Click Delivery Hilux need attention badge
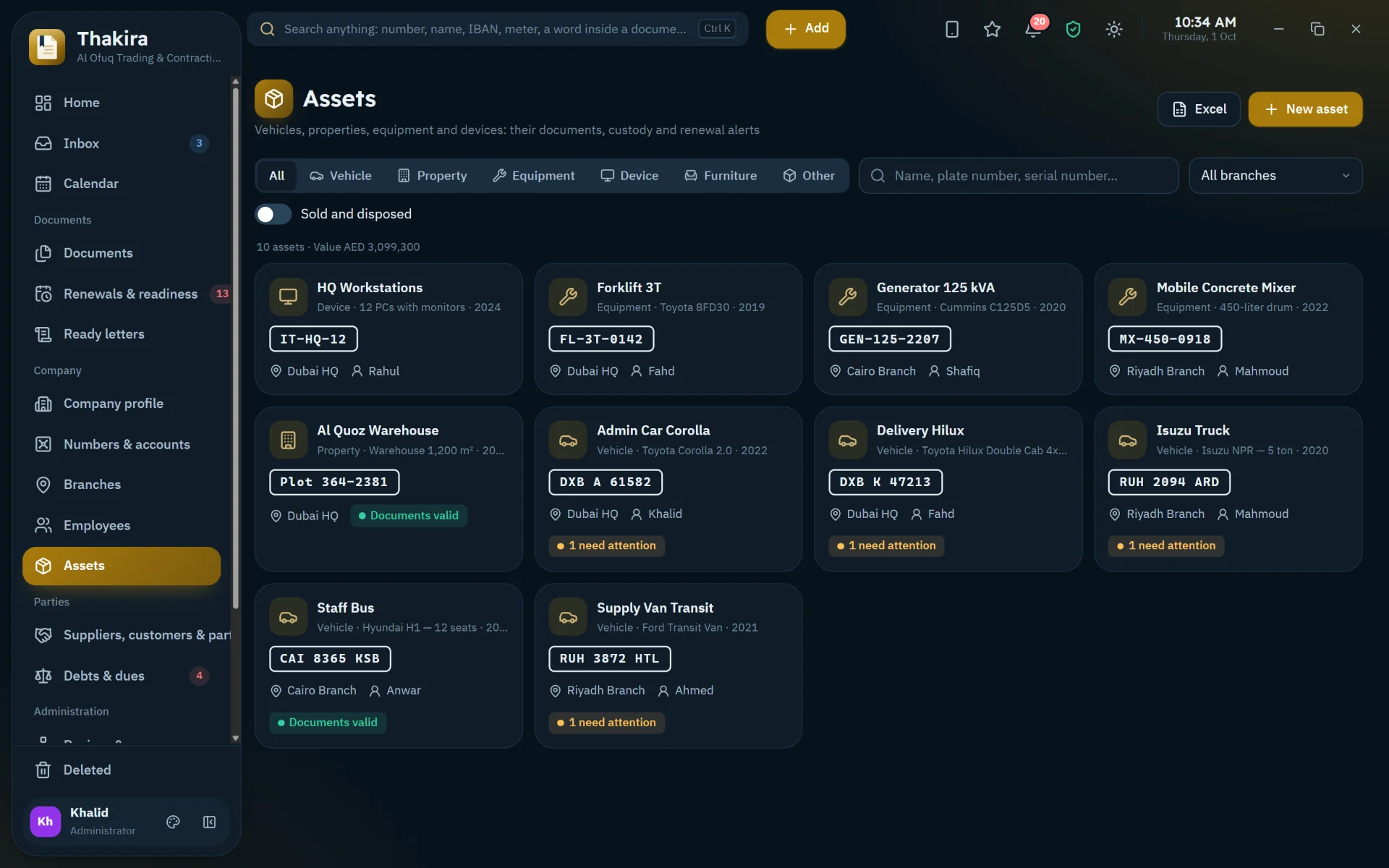This screenshot has width=1389, height=868. click(x=886, y=545)
